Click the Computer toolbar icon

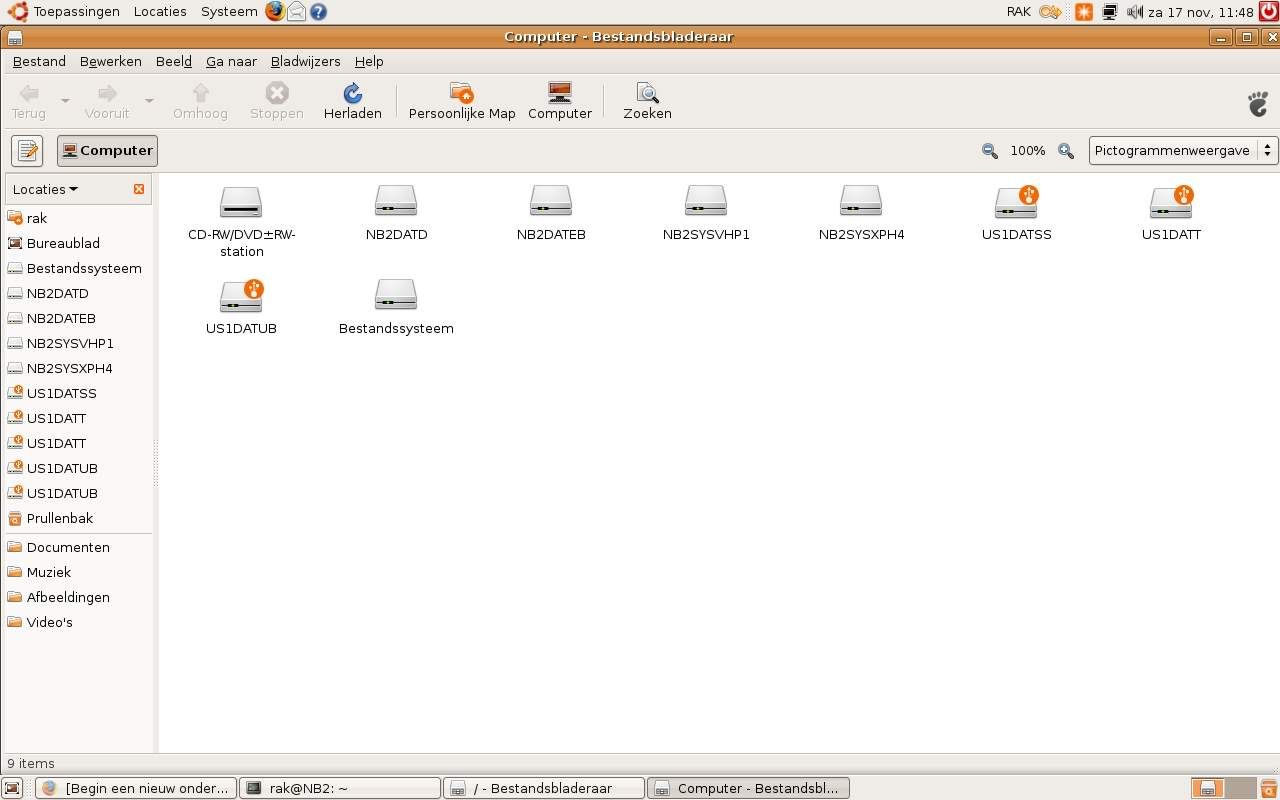(560, 94)
